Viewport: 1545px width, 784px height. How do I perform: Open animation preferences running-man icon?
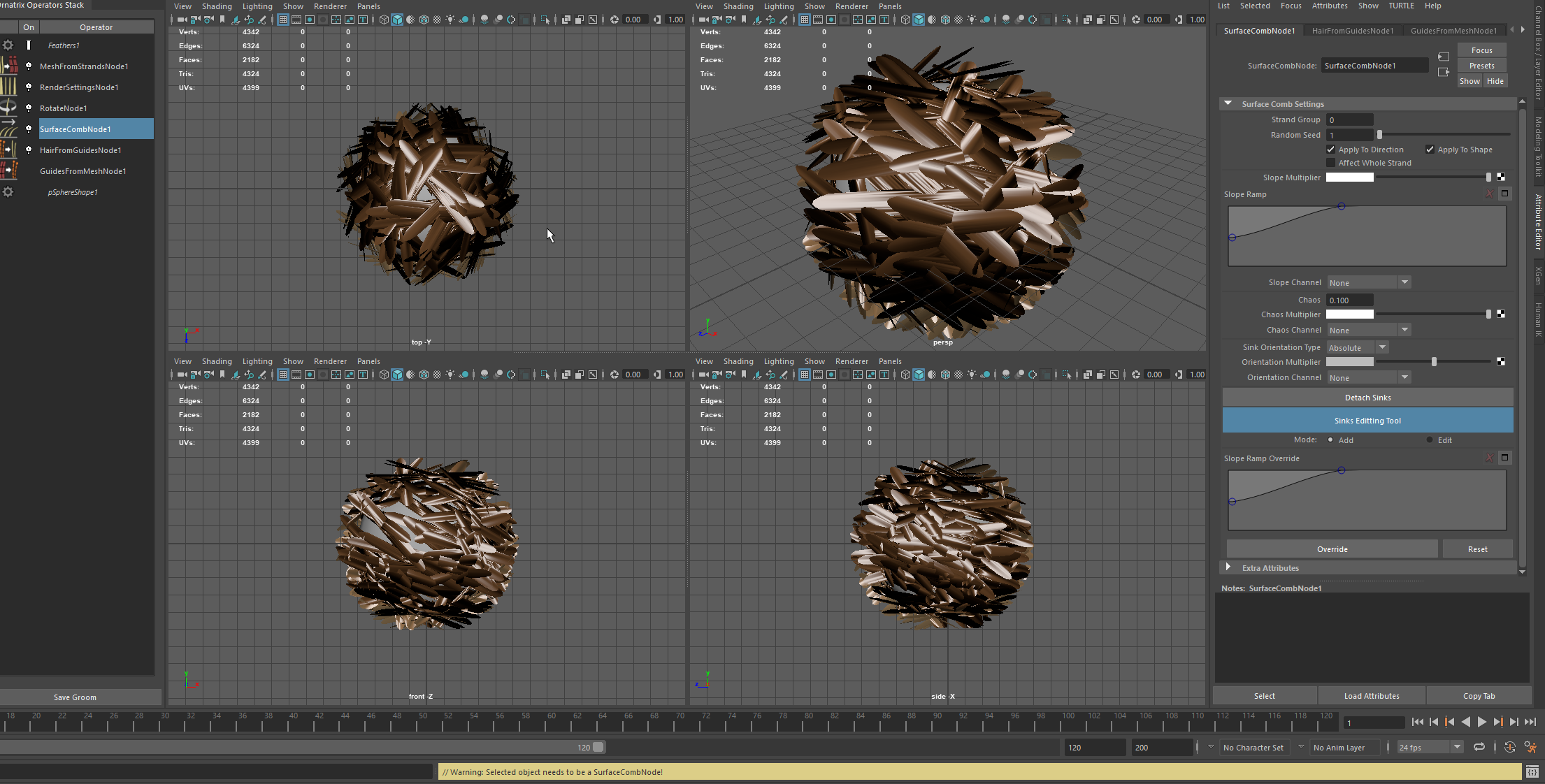(1530, 747)
